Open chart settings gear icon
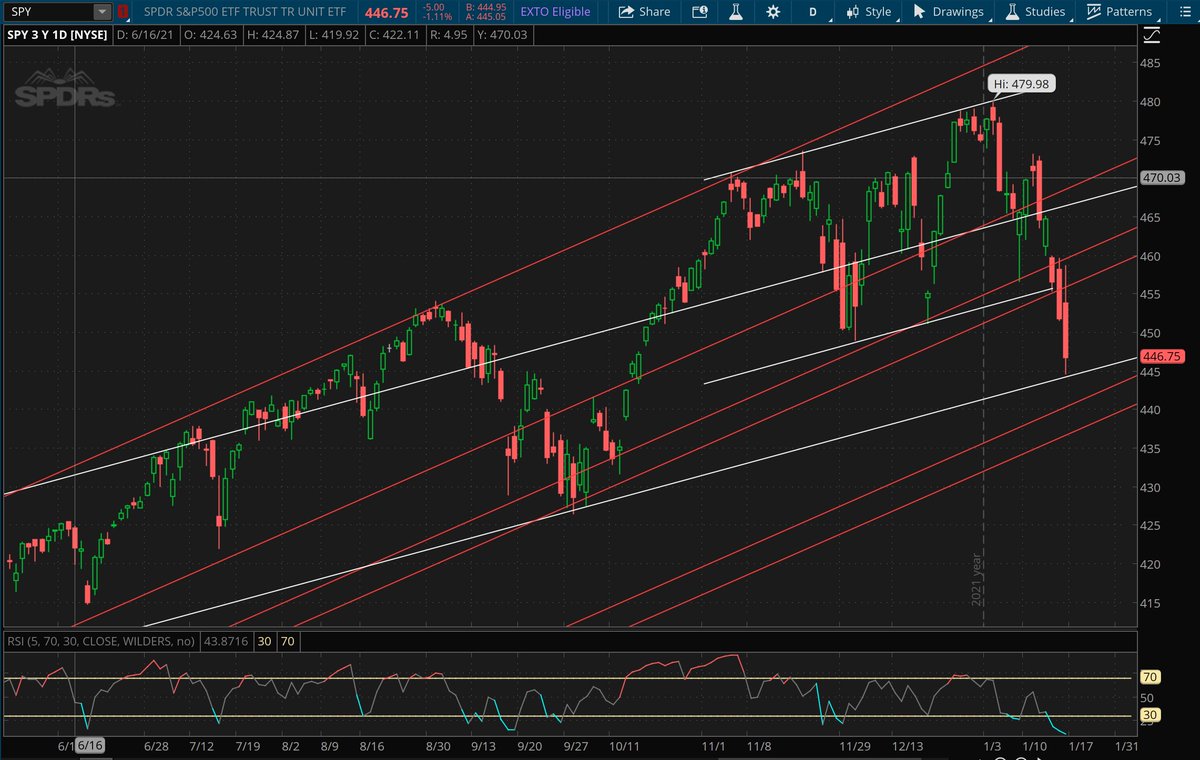The width and height of the screenshot is (1200, 760). 772,13
